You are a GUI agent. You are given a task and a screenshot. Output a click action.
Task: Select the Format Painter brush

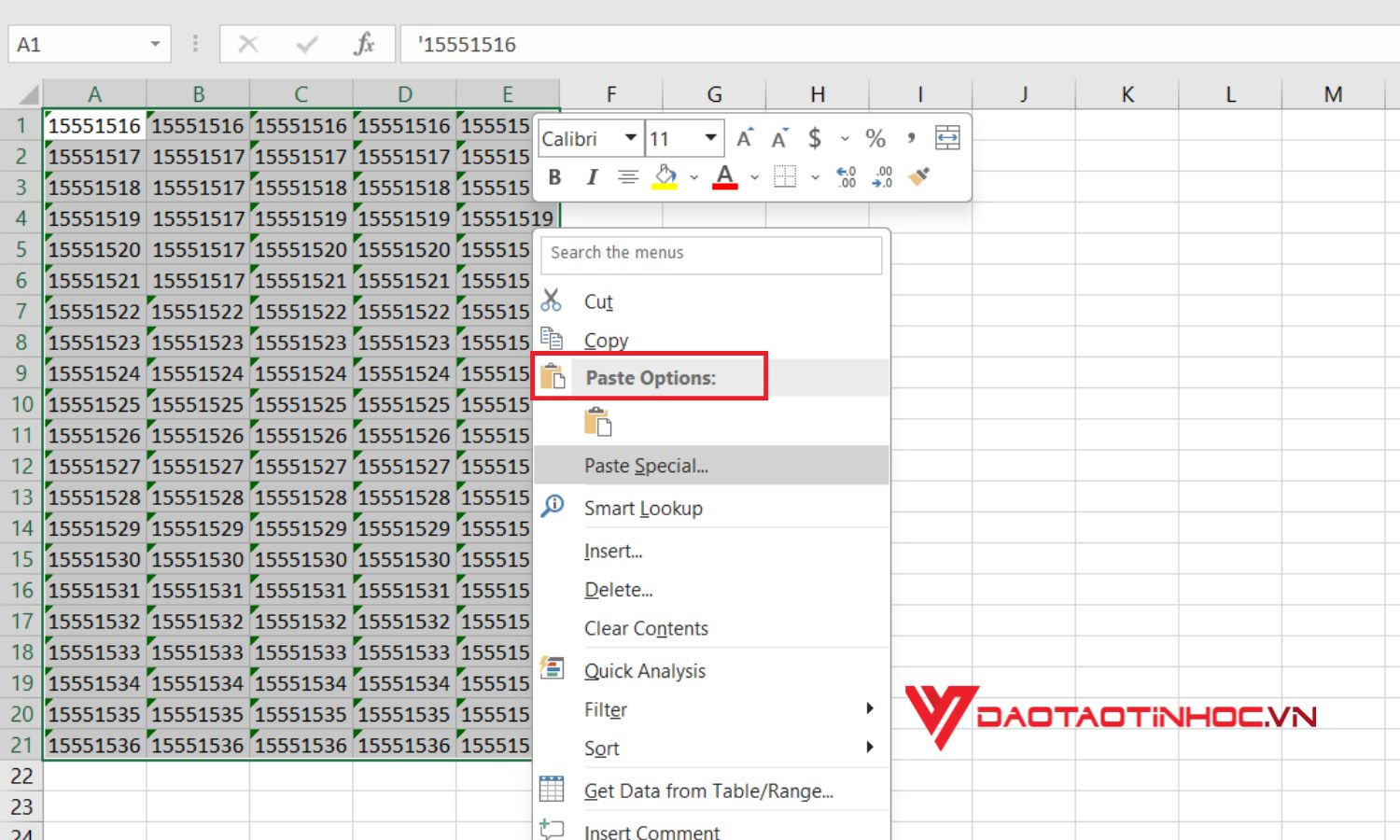(919, 176)
